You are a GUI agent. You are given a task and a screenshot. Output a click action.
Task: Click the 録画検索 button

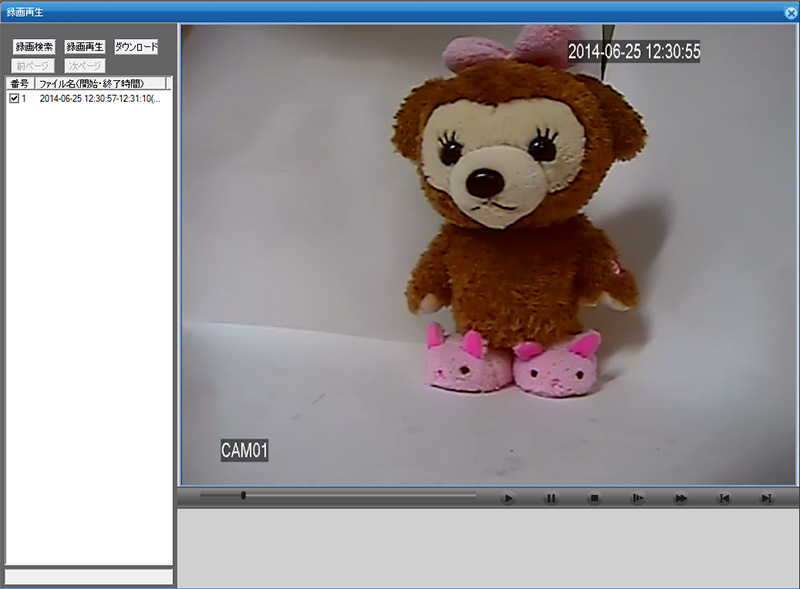click(34, 47)
